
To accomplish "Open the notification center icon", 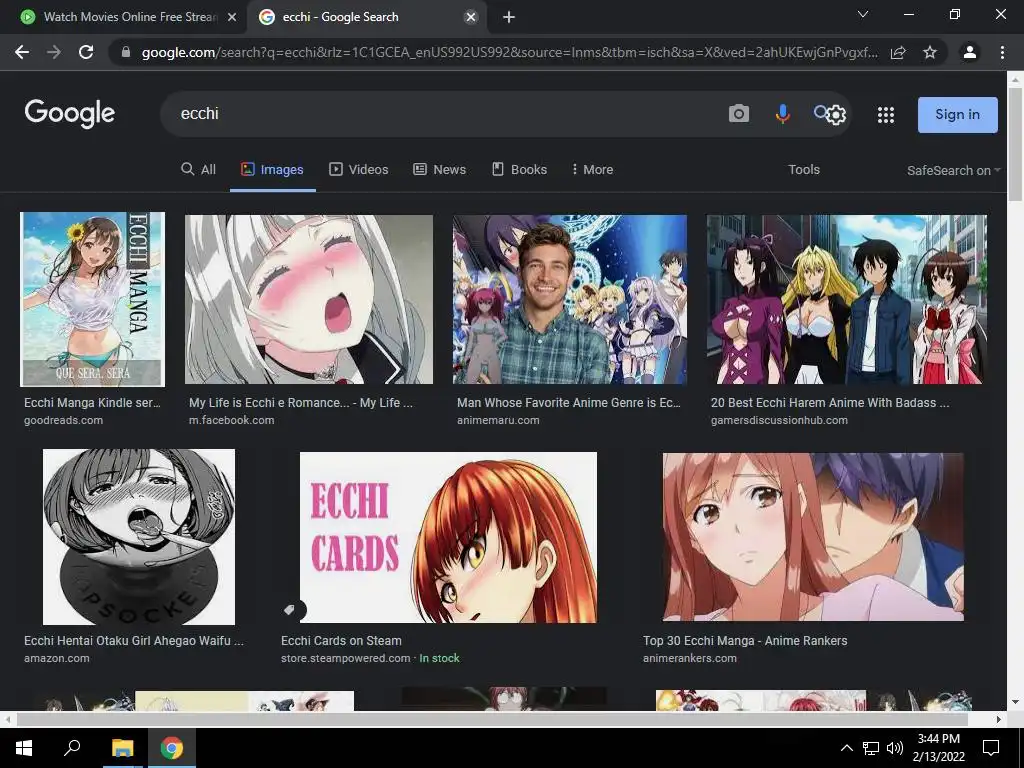I will click(x=991, y=748).
